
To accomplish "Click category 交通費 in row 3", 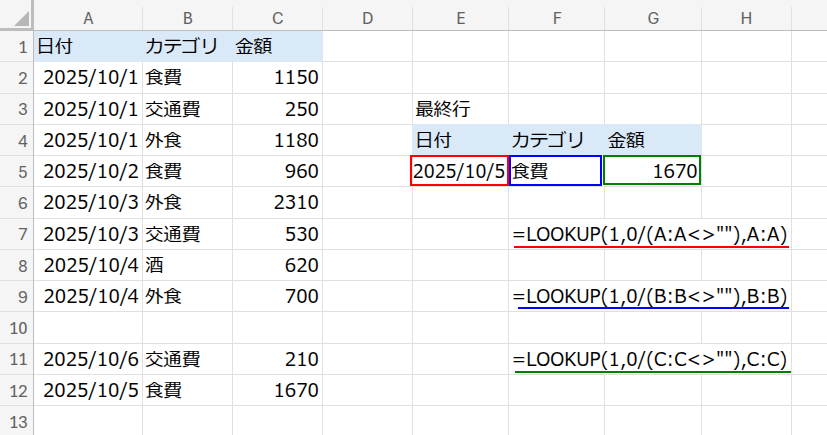I will pos(187,109).
